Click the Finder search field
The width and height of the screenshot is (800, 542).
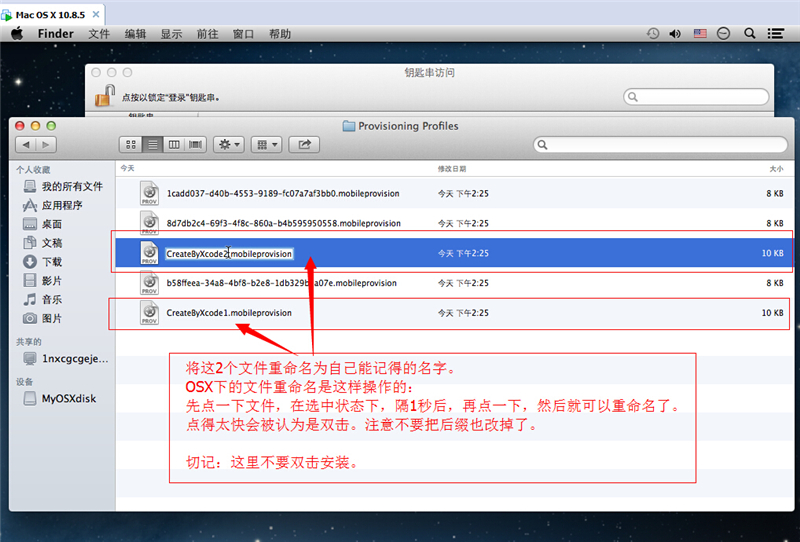point(660,145)
